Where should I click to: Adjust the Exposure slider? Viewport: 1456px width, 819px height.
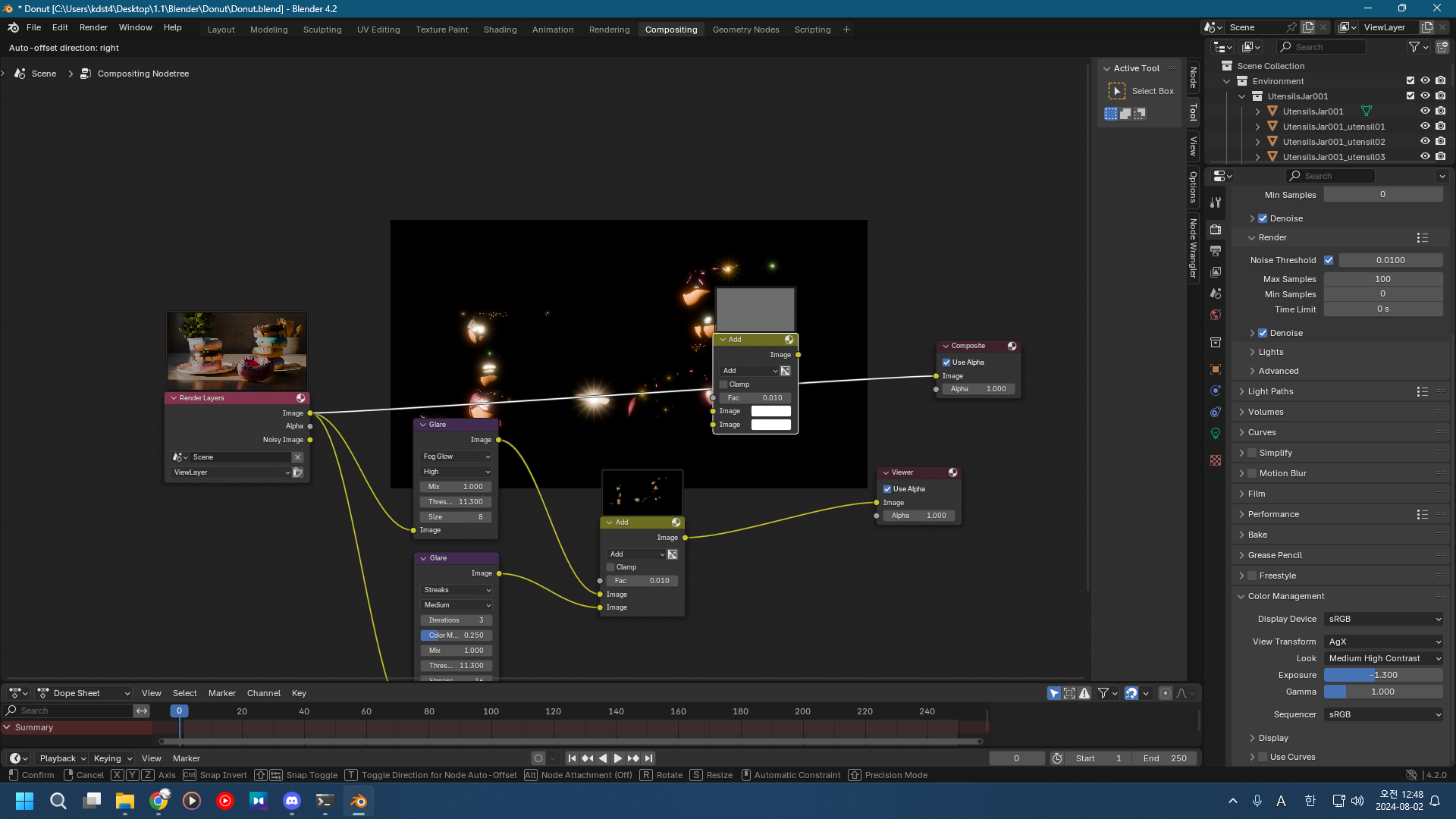pos(1383,675)
